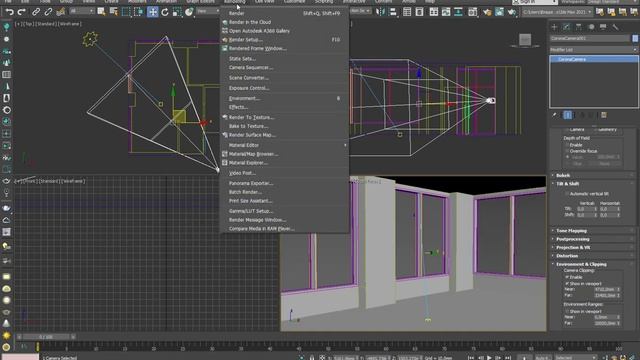Click the Align tool icon
Viewport: 640px width, 360px height.
(393, 11)
